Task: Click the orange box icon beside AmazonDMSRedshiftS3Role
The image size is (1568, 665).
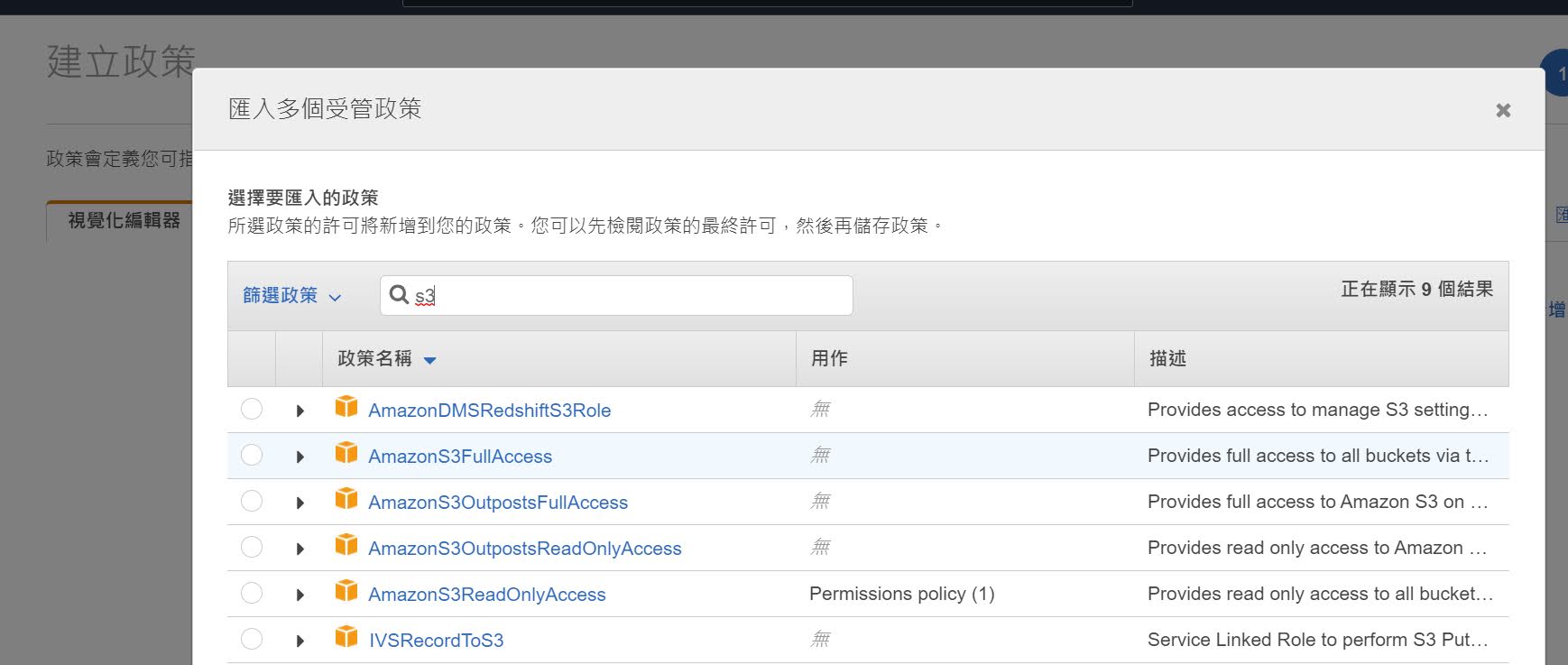Action: click(x=346, y=407)
